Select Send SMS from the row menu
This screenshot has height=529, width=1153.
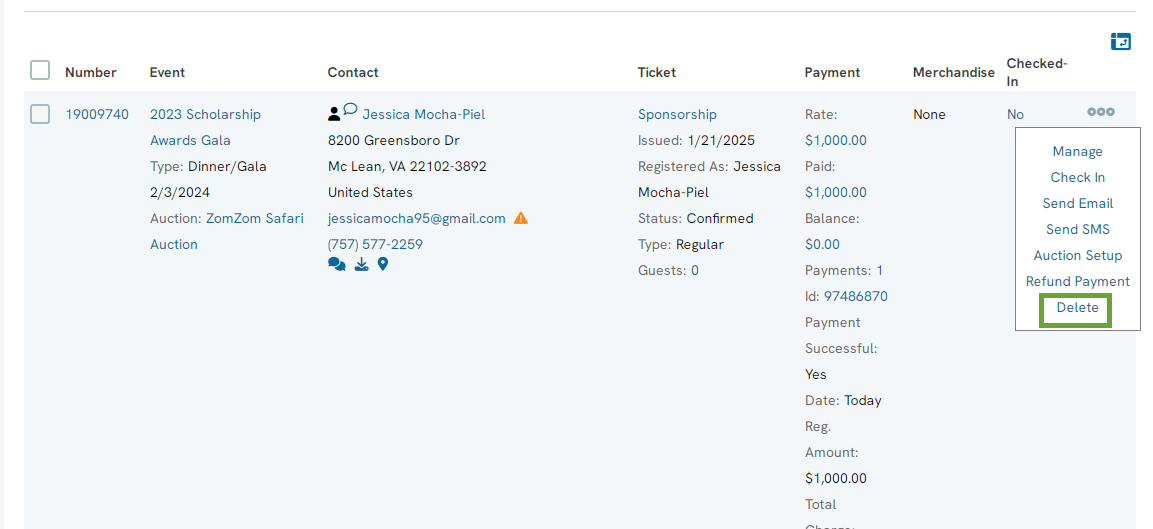coord(1077,230)
